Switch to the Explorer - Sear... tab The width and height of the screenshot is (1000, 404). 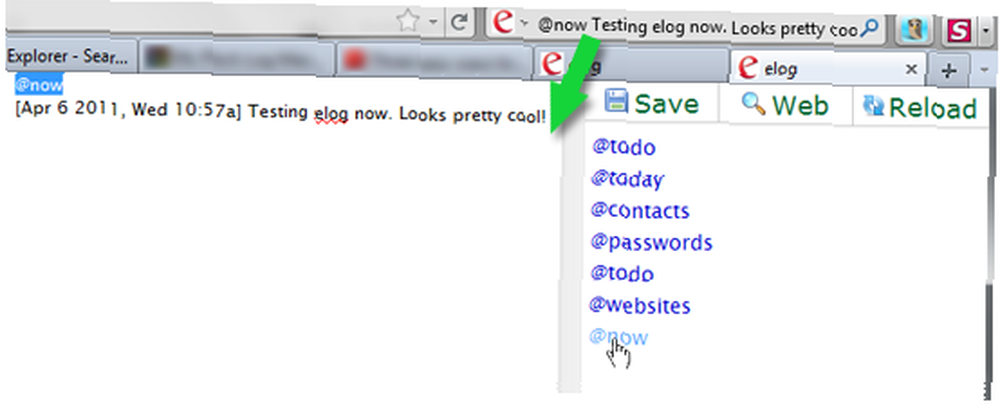click(x=68, y=58)
